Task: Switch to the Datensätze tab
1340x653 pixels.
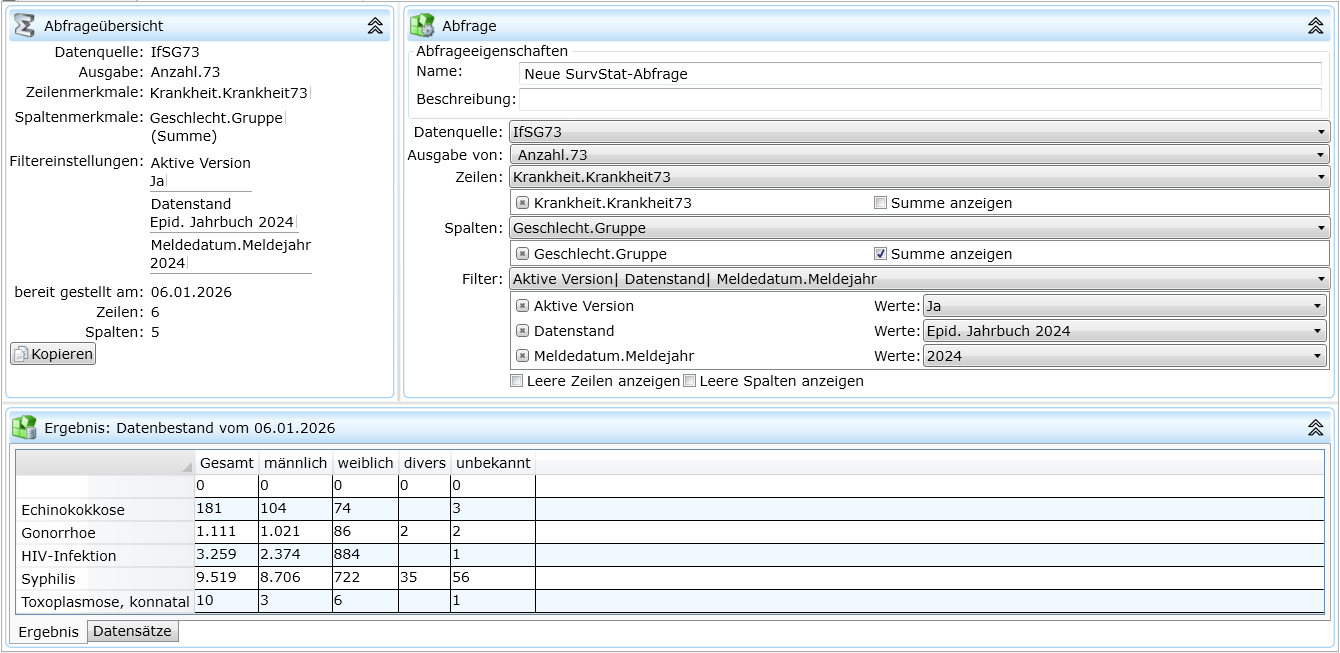Action: coord(133,631)
